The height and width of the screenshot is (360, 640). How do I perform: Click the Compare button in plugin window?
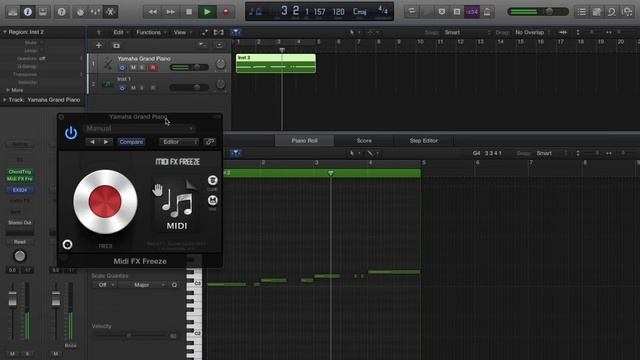pos(131,142)
